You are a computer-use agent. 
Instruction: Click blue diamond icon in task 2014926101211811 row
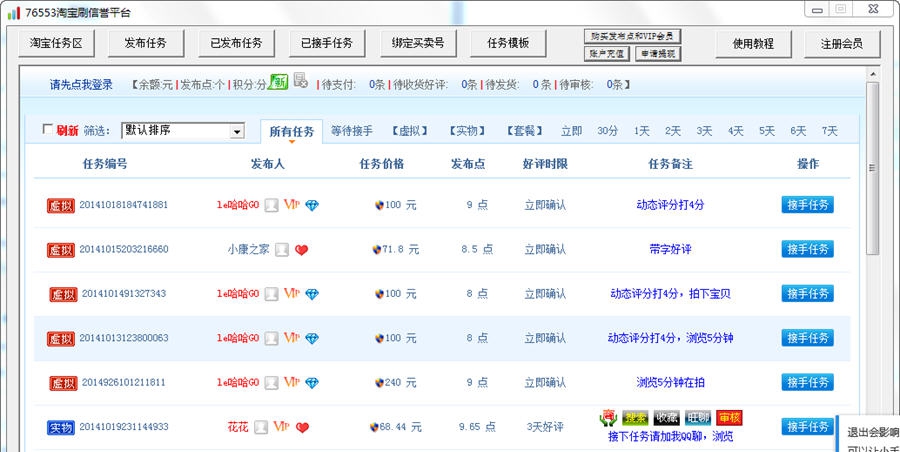(312, 383)
